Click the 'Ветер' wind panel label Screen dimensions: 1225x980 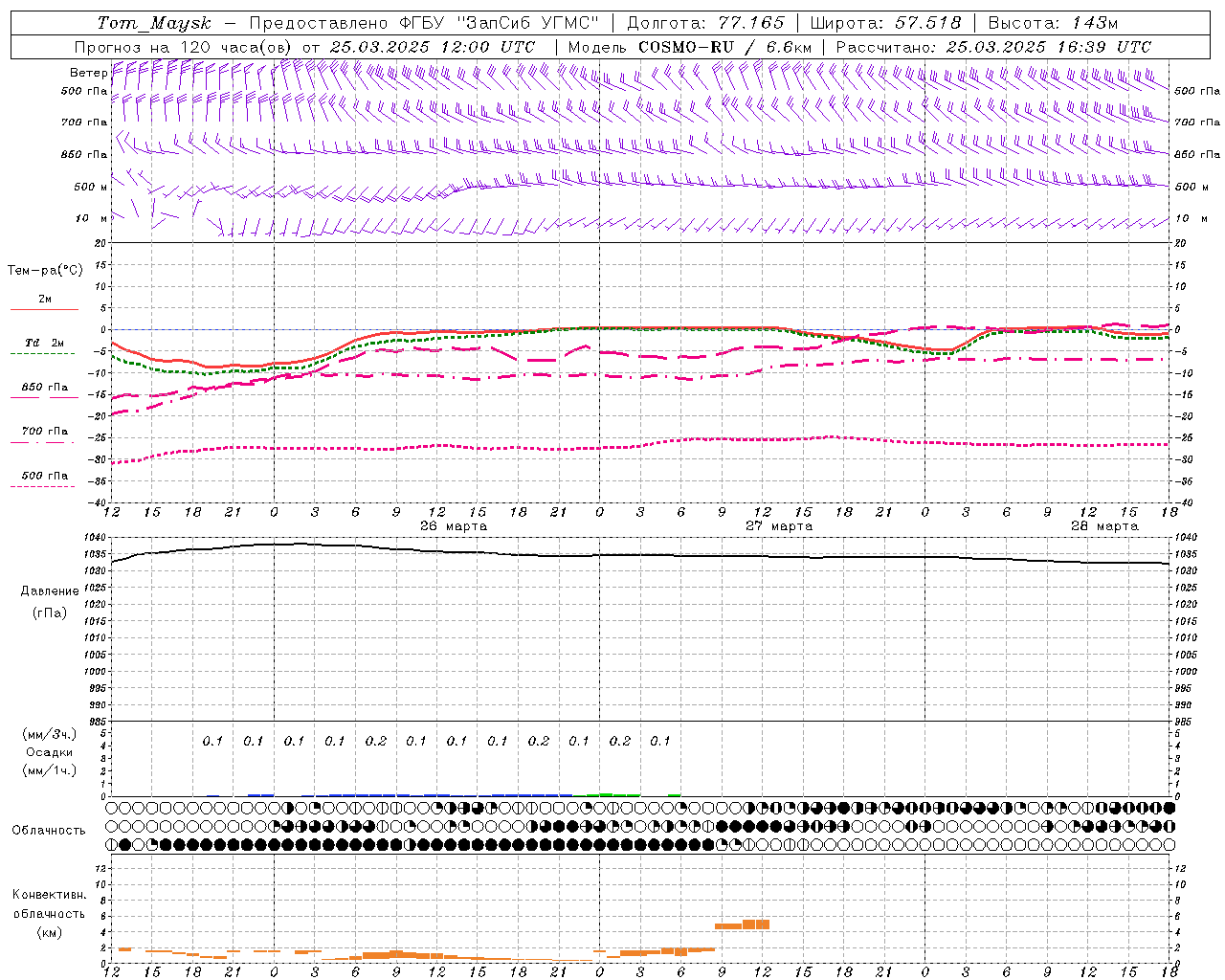(88, 73)
